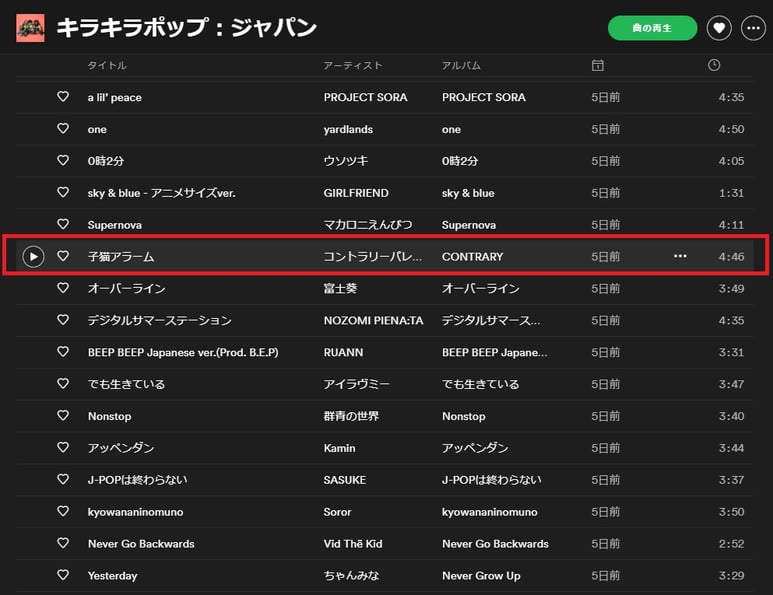The height and width of the screenshot is (595, 773).
Task: Heart the track オーバーライン
Action: pyautogui.click(x=63, y=289)
